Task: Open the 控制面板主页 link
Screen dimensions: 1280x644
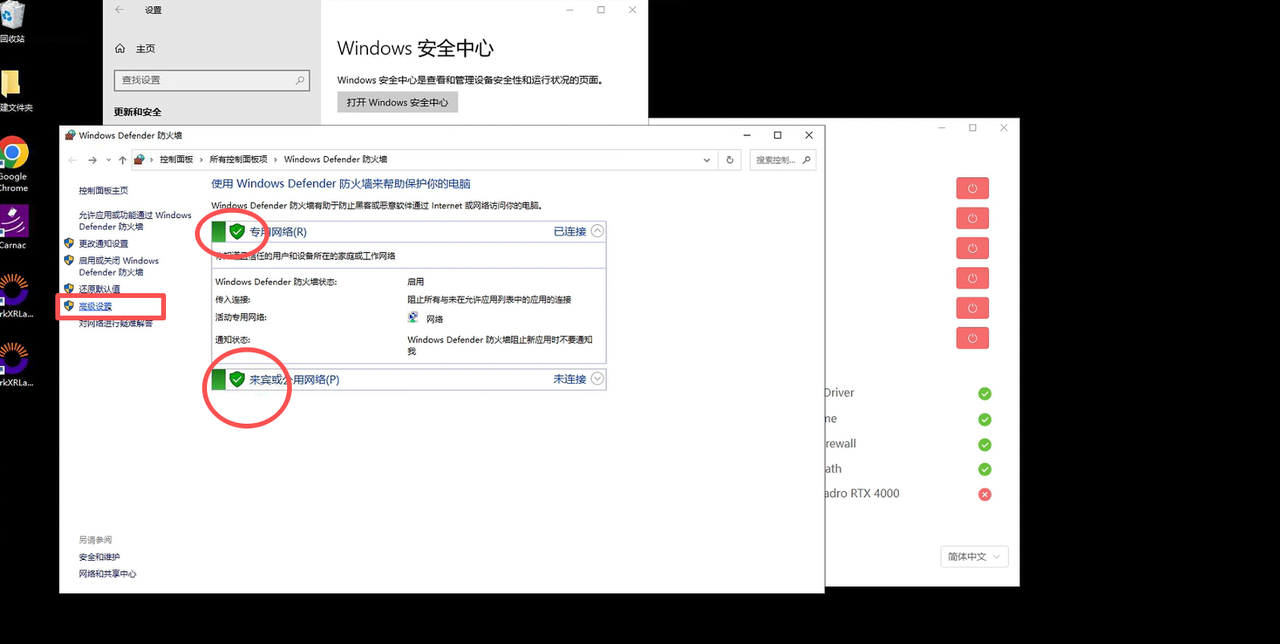Action: [104, 190]
